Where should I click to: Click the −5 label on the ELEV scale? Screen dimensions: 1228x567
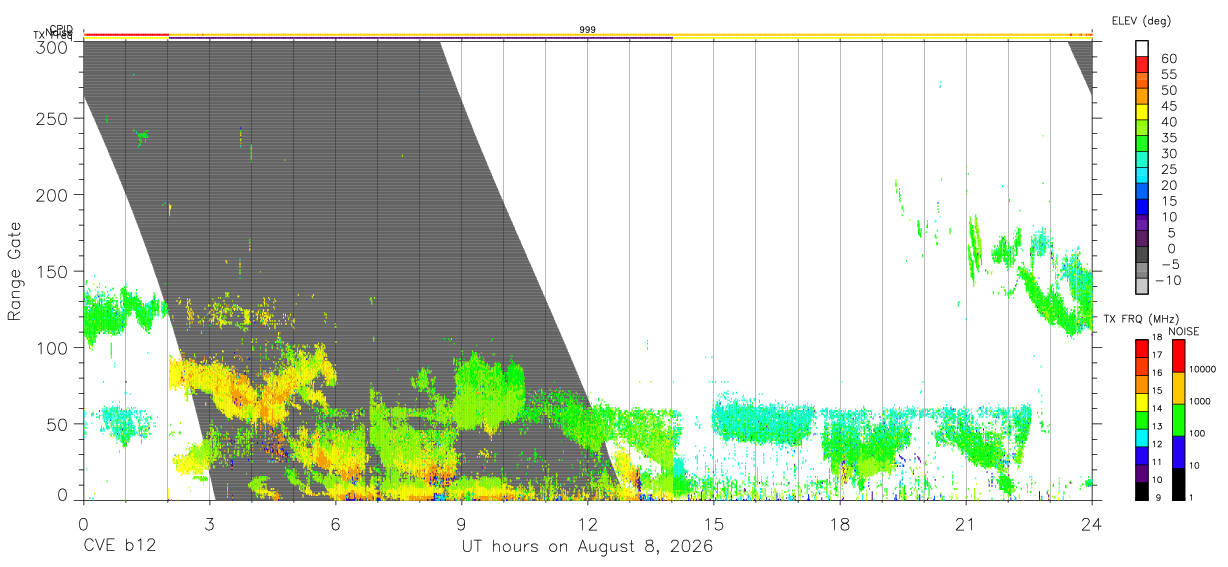tap(1169, 265)
